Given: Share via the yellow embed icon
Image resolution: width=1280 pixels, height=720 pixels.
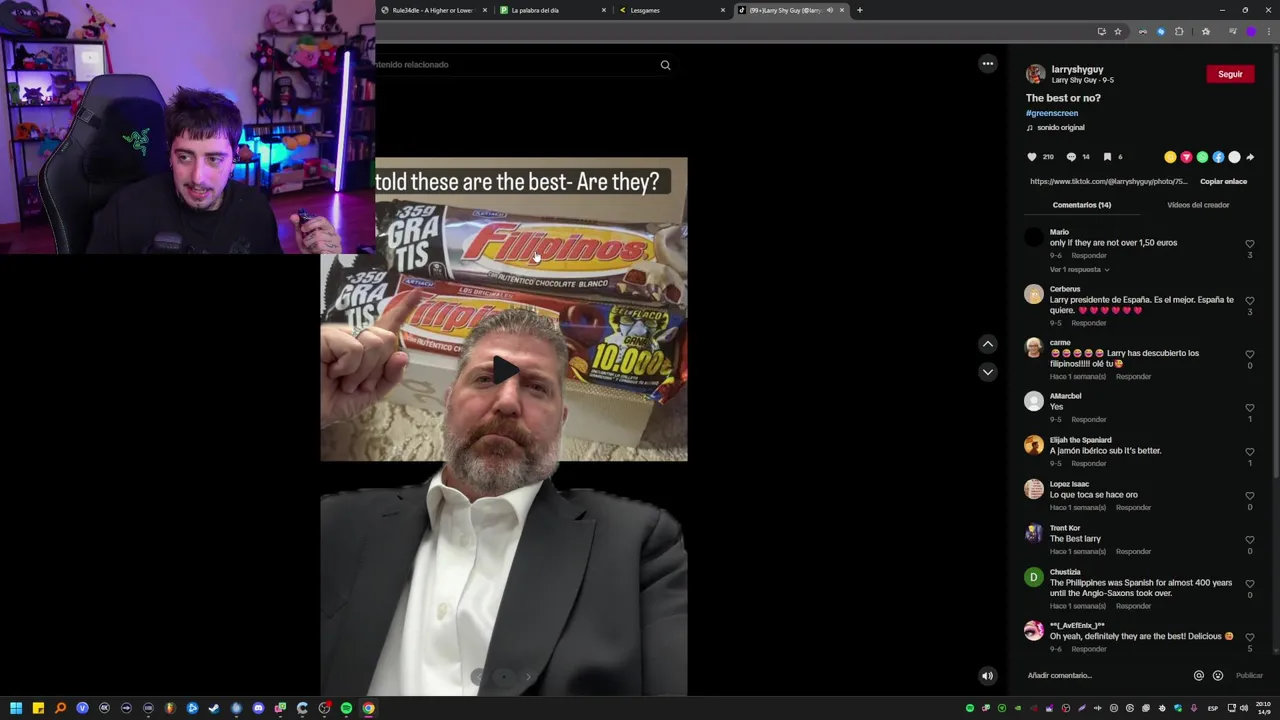Looking at the screenshot, I should click(x=1170, y=157).
